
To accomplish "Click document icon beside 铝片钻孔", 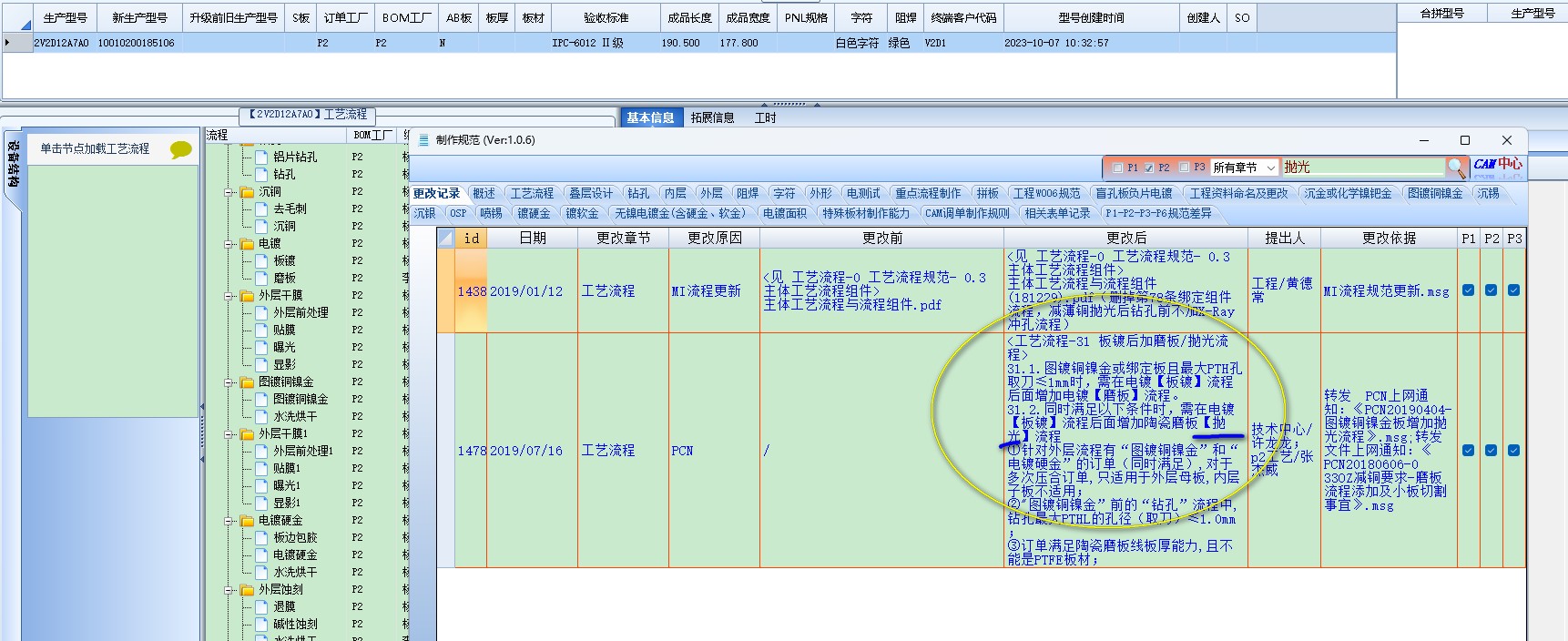I will [x=262, y=158].
